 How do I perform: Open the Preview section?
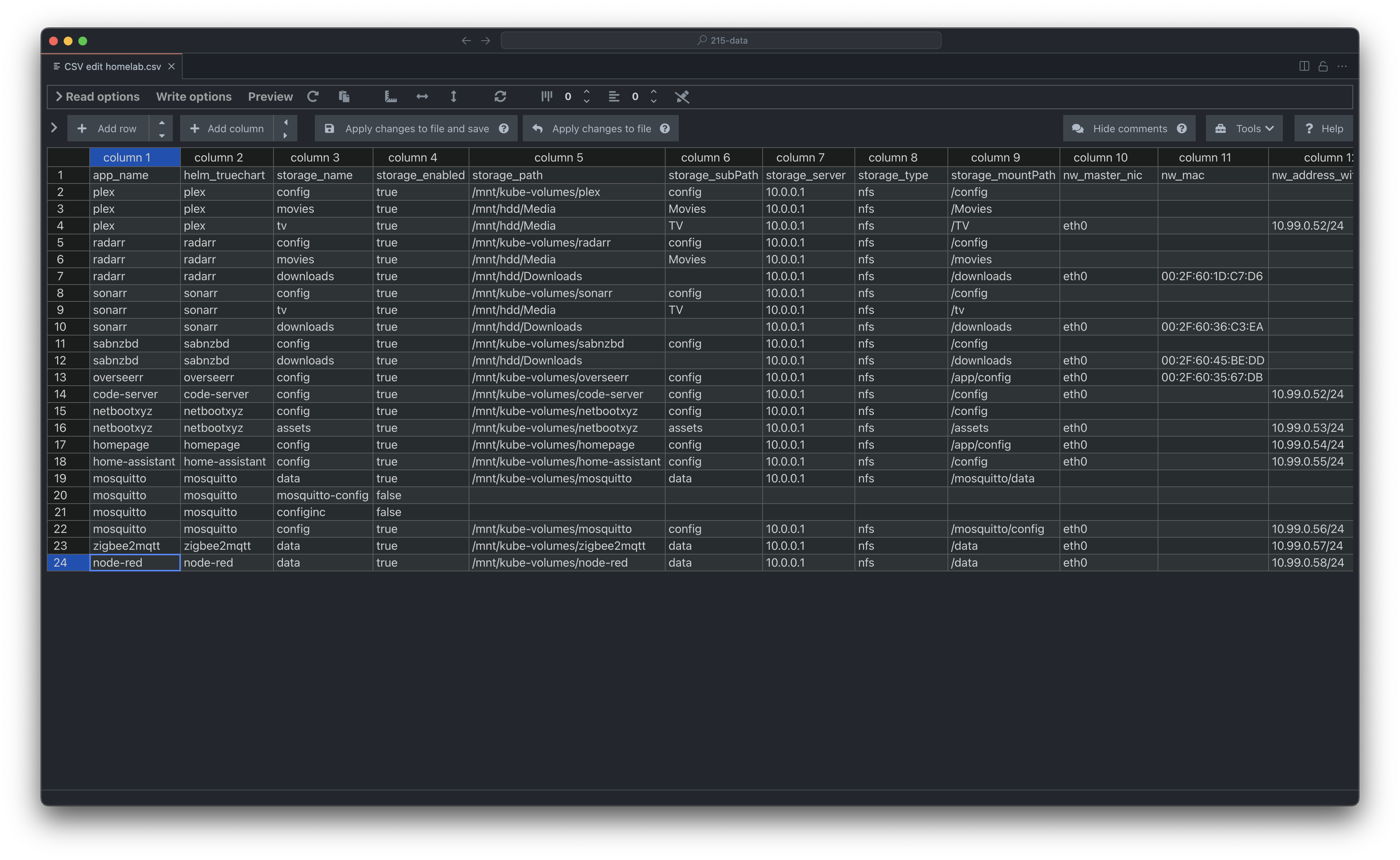pyautogui.click(x=270, y=97)
